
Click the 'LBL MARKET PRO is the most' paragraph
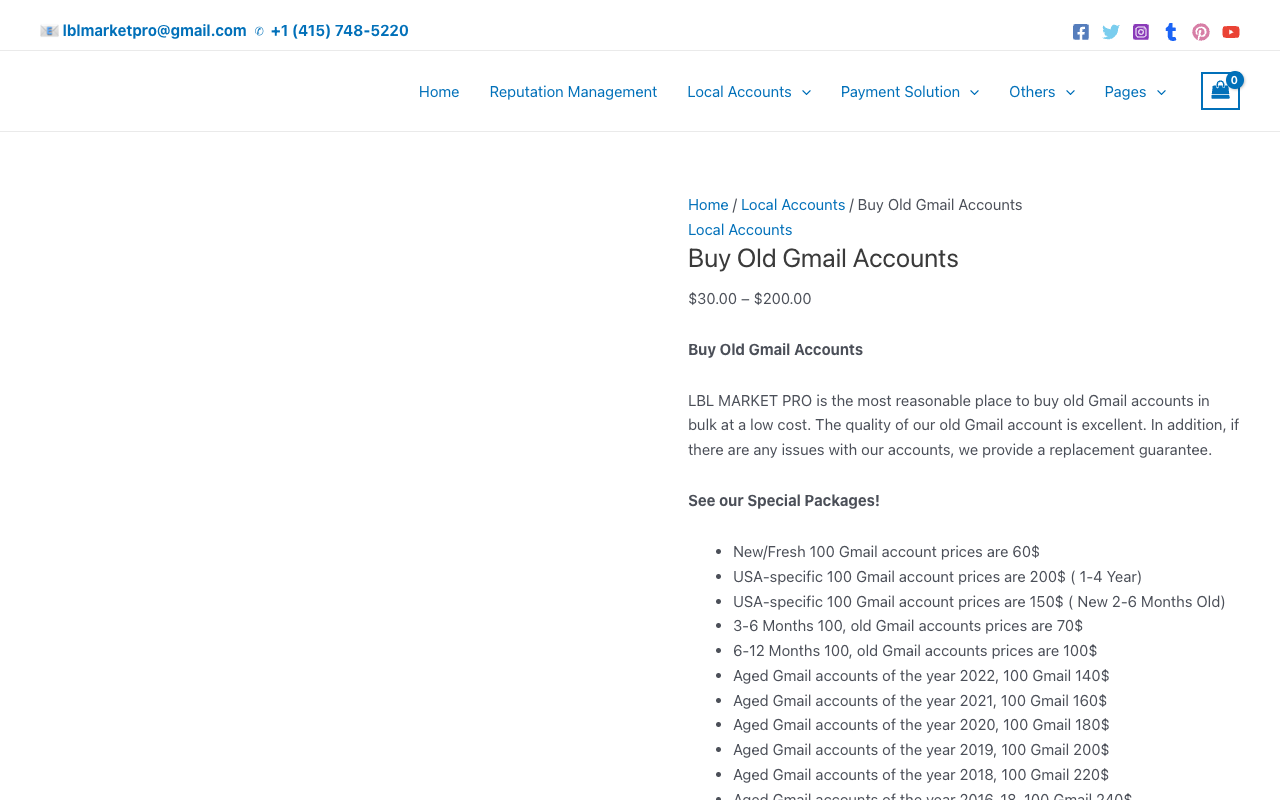[964, 426]
